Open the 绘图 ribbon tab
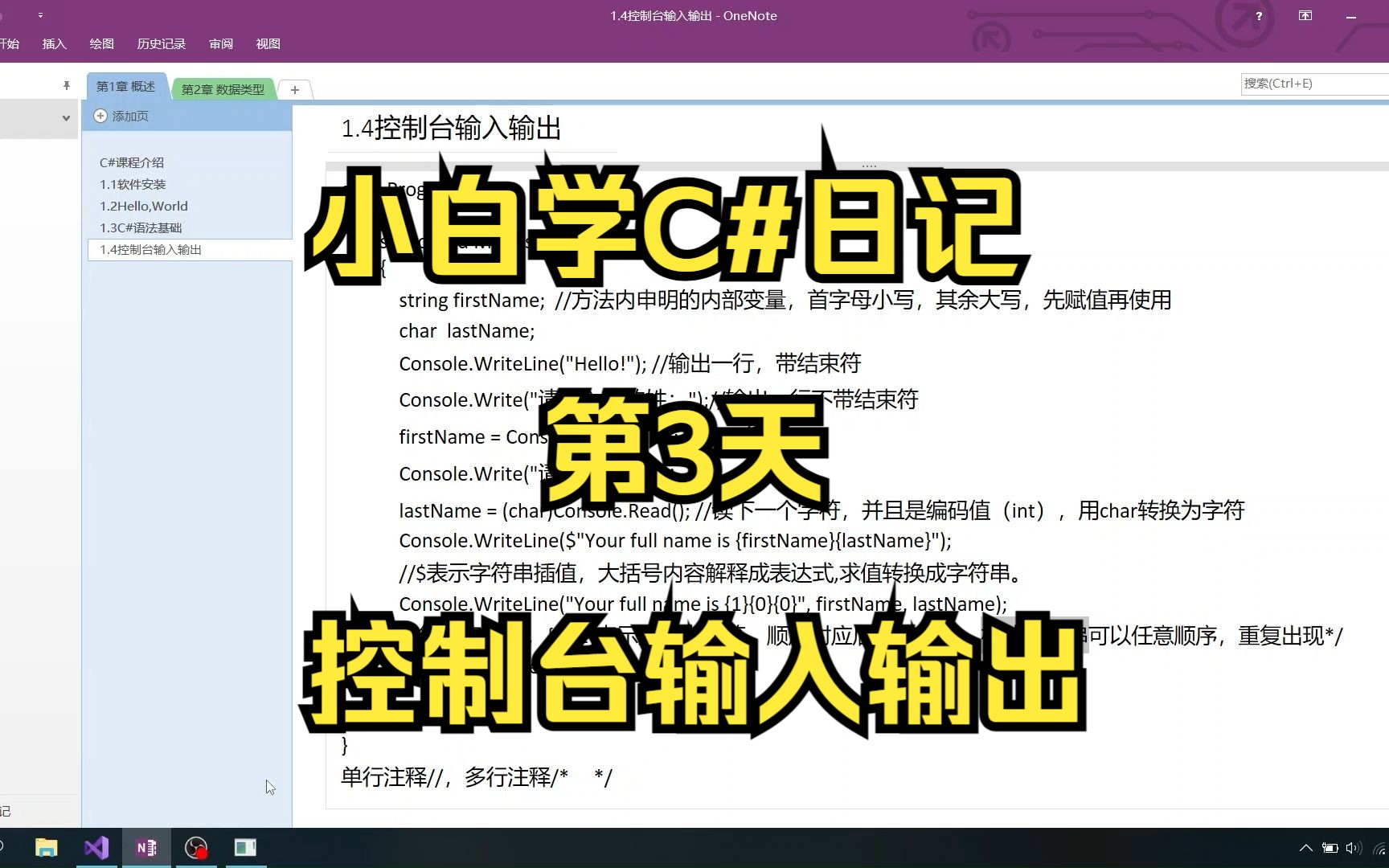 [x=101, y=43]
